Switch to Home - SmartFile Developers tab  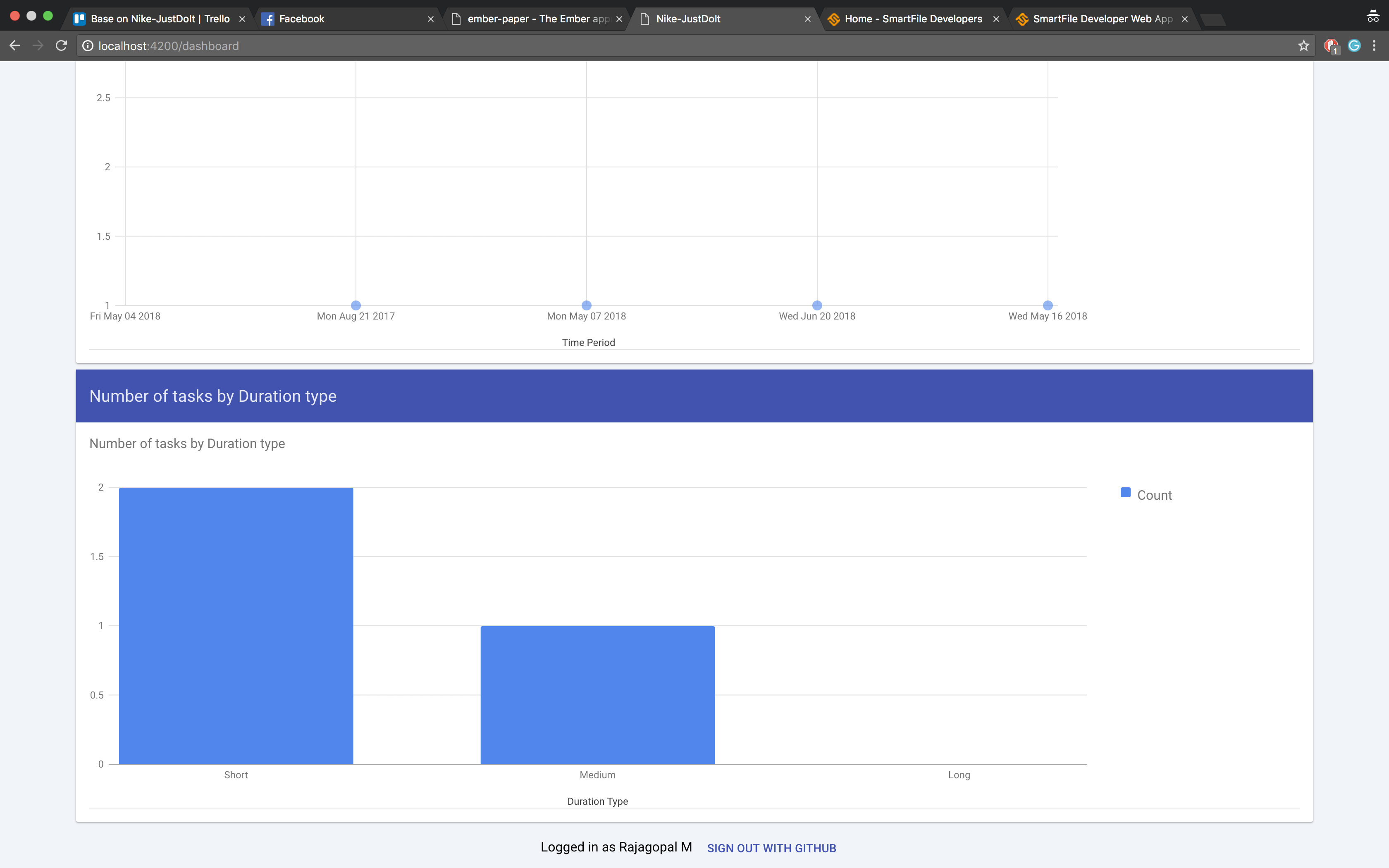[913, 19]
